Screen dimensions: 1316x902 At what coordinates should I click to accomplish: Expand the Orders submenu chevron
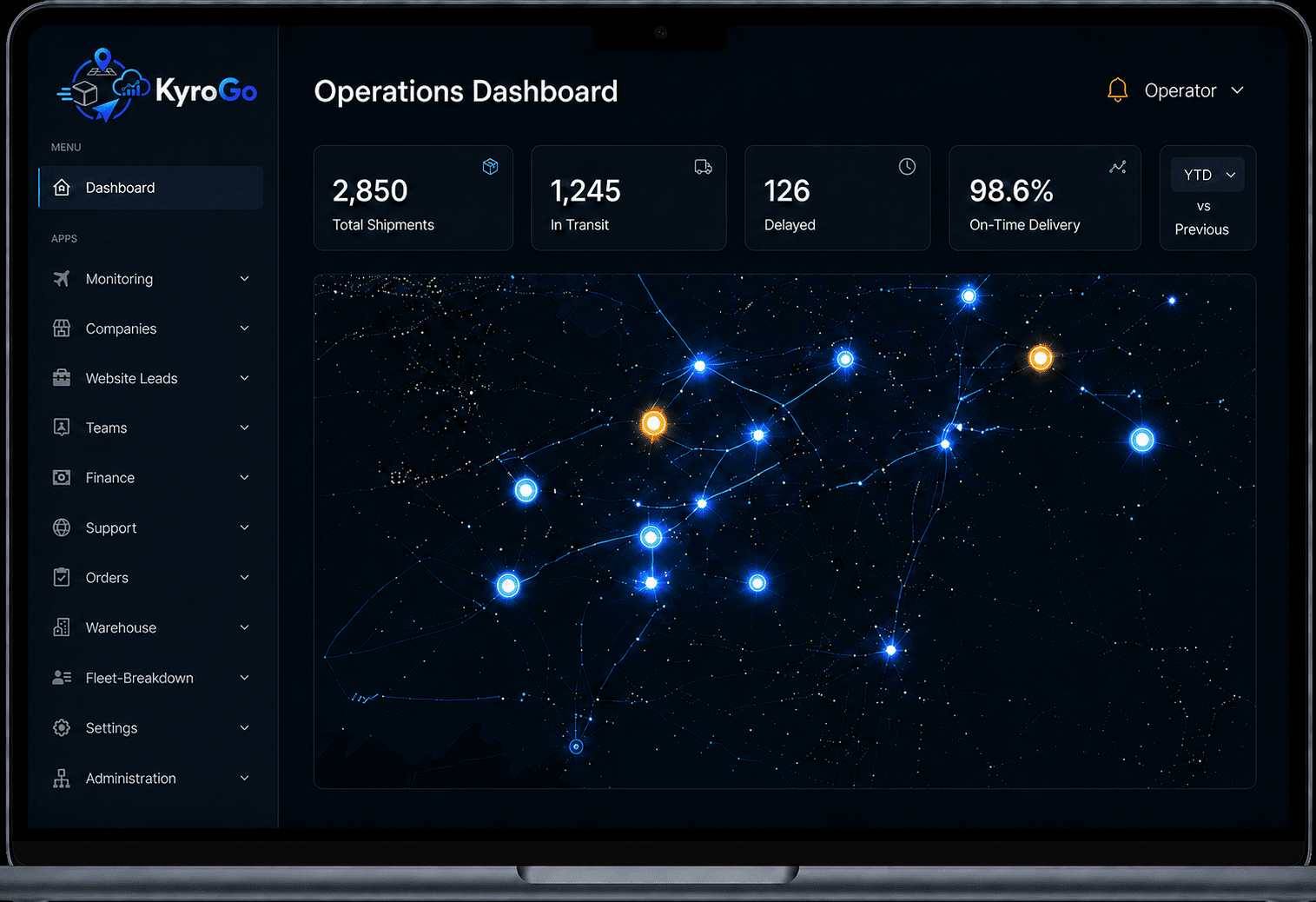click(x=244, y=577)
